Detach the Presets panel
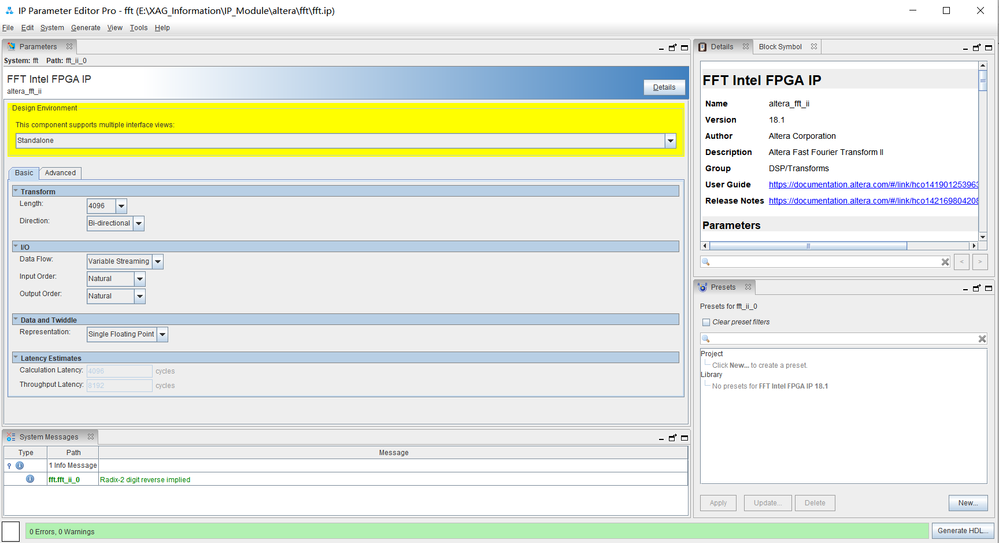The width and height of the screenshot is (999, 543). click(x=976, y=289)
